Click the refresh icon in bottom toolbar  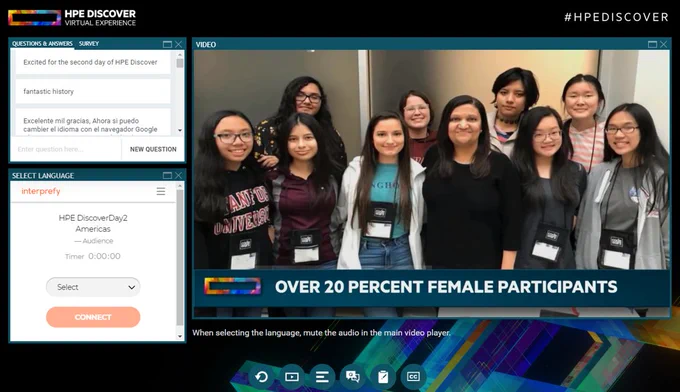(261, 376)
